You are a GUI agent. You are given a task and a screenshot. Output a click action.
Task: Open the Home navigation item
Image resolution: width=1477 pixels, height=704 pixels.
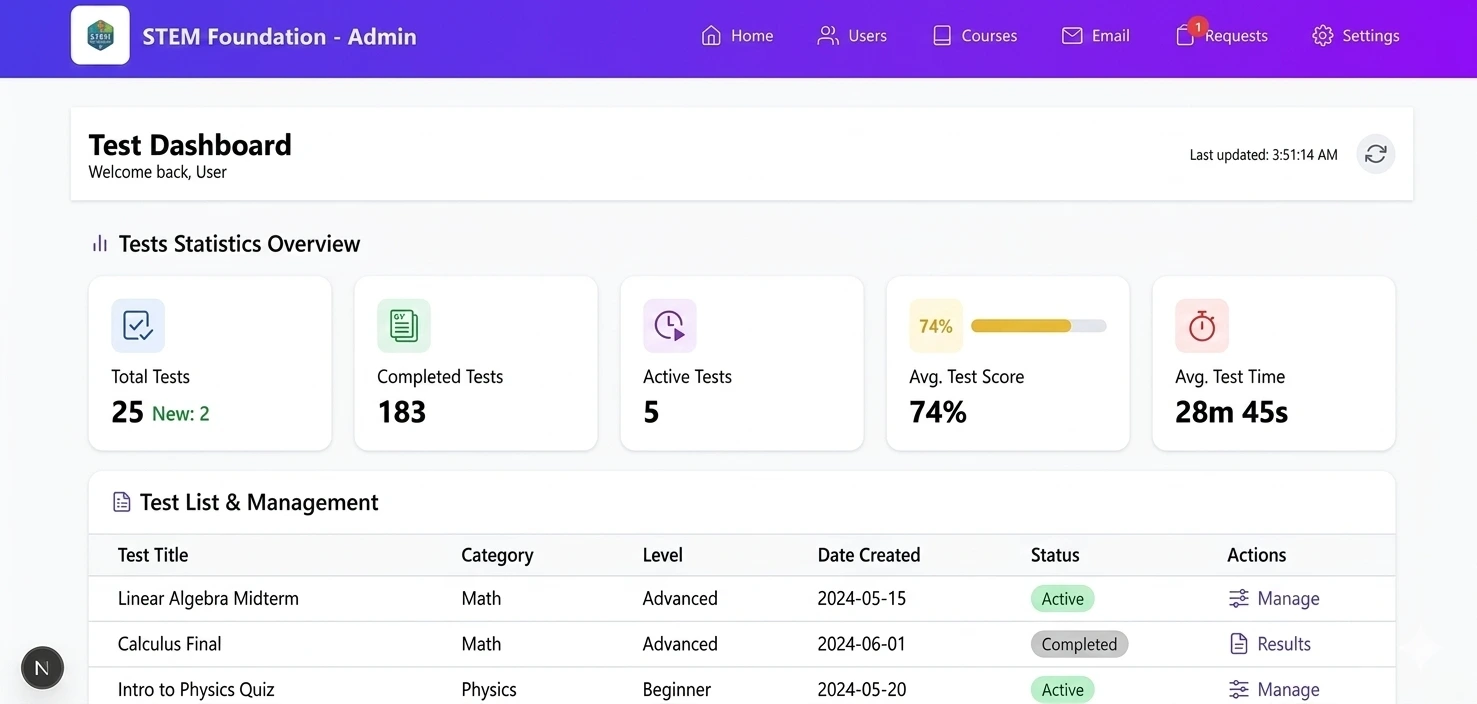click(737, 36)
